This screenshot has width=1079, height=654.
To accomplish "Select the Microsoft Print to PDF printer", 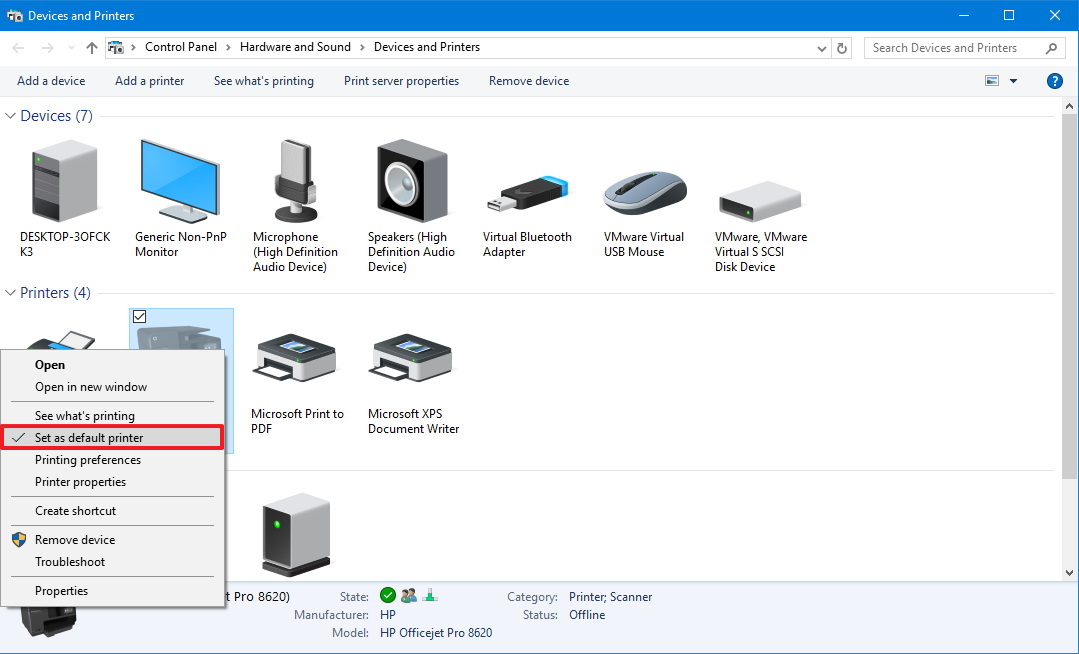I will (296, 360).
